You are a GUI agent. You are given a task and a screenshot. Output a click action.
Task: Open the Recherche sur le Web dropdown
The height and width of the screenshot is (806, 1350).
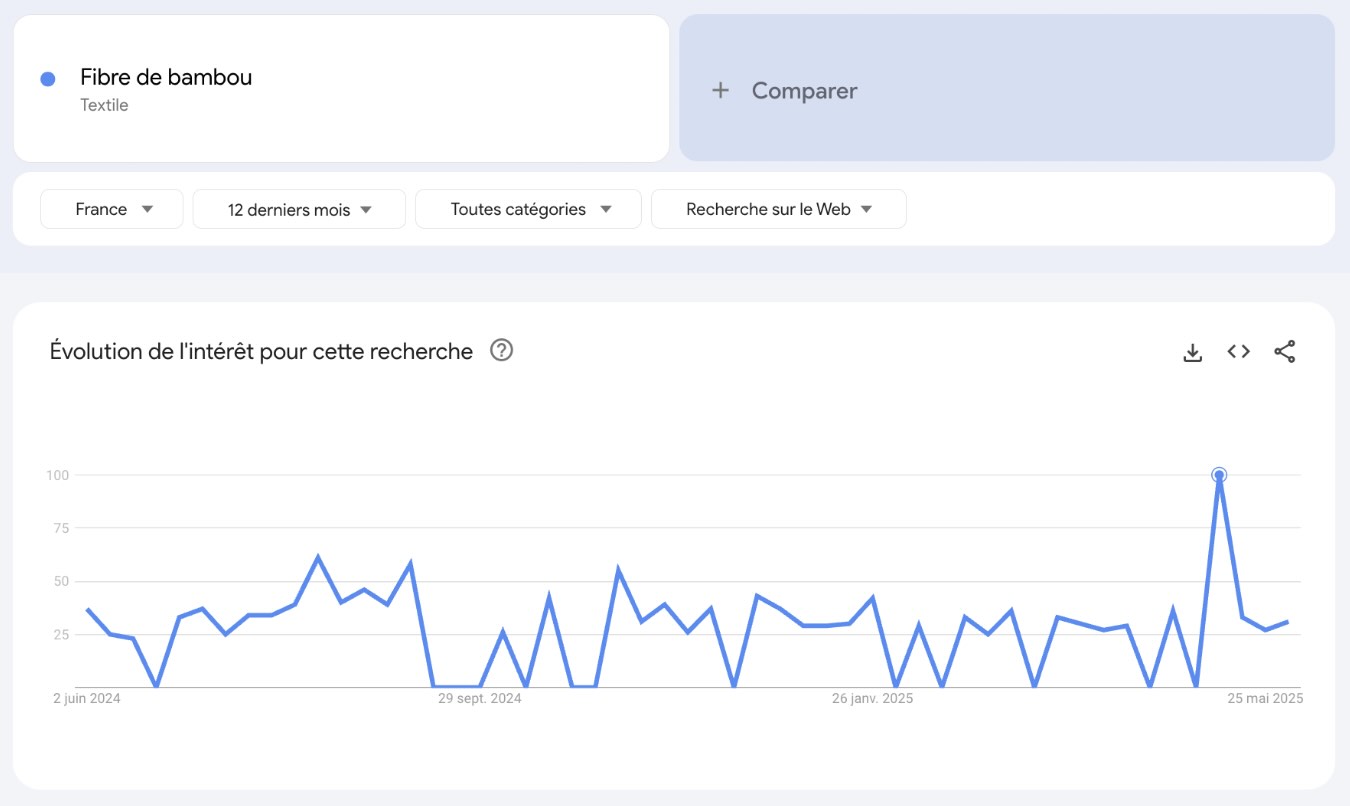(x=779, y=209)
